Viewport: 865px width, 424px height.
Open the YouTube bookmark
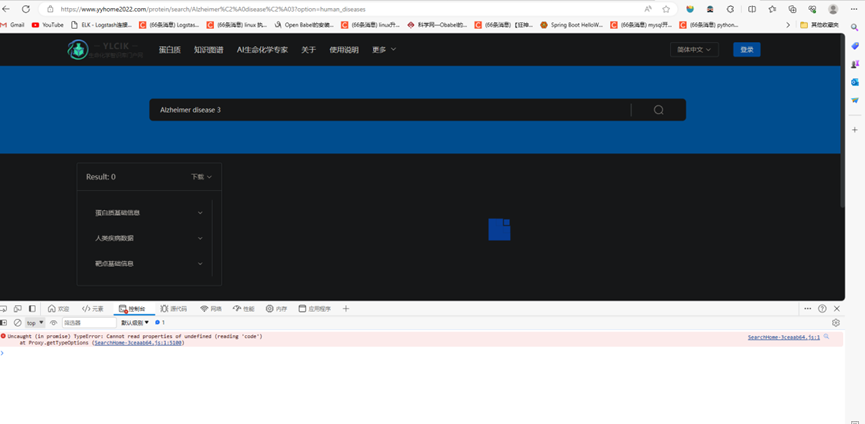(47, 25)
